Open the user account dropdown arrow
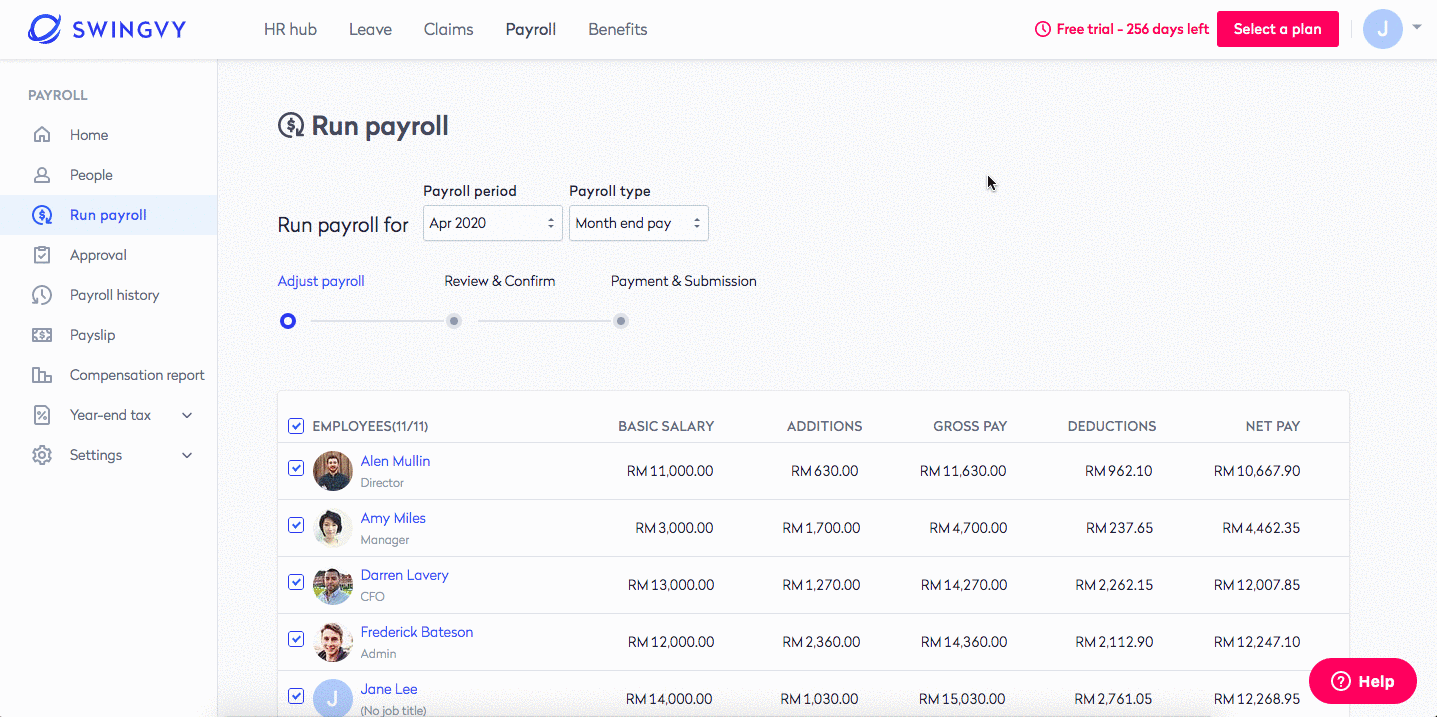Image resolution: width=1437 pixels, height=717 pixels. point(1417,28)
